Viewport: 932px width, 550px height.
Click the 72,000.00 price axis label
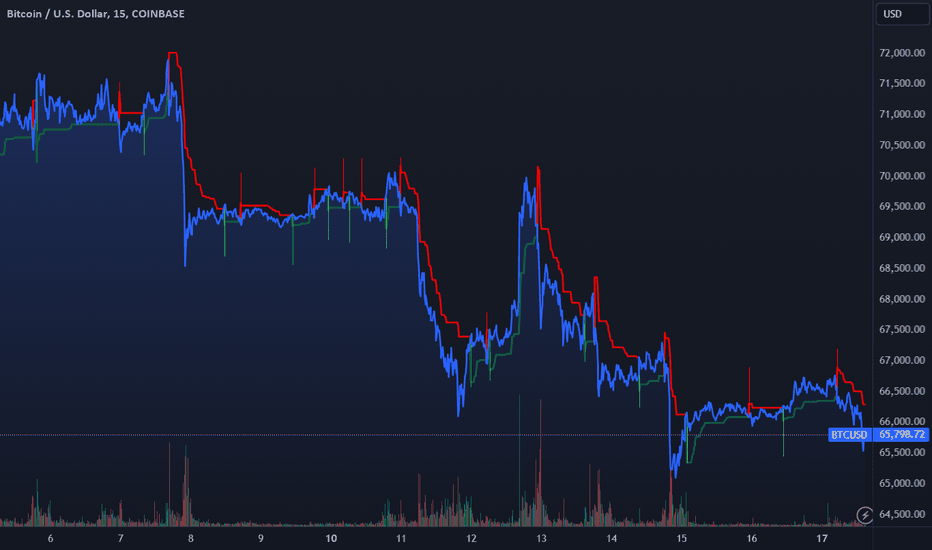(902, 53)
